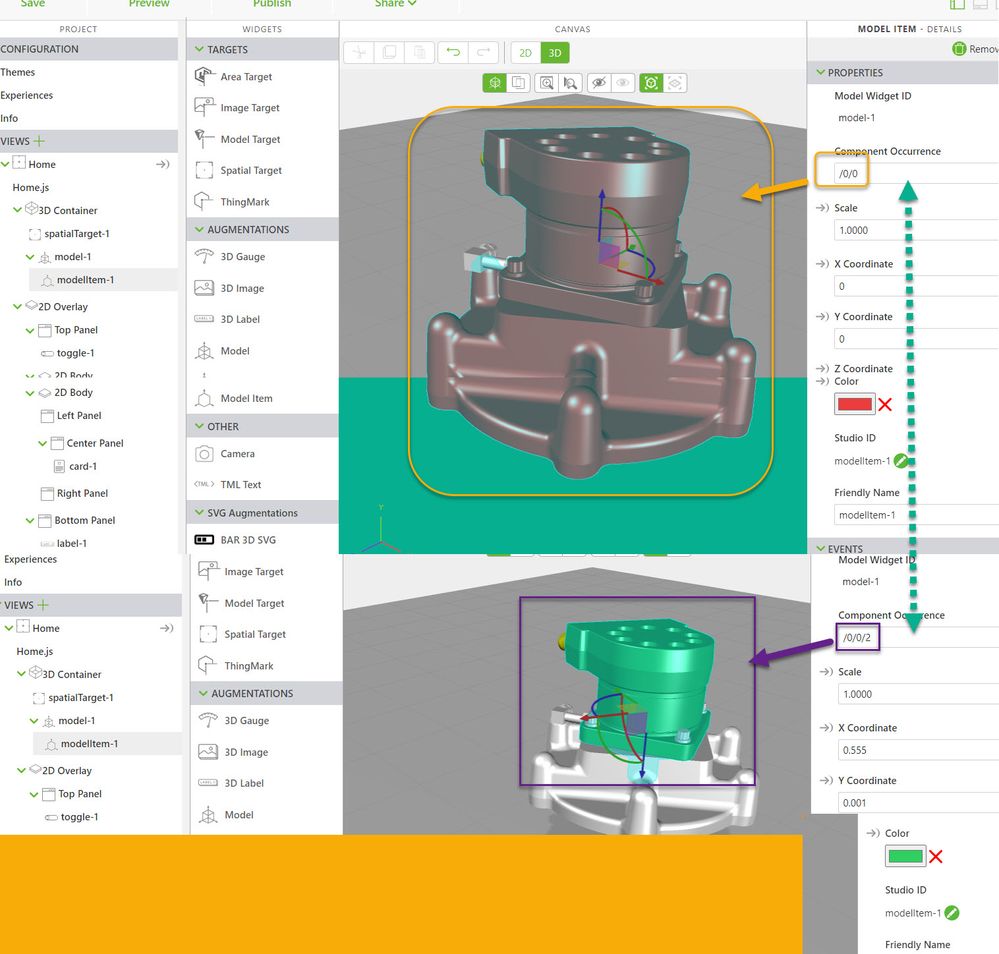The height and width of the screenshot is (954, 999).
Task: Open the Themes configuration item
Action: click(18, 73)
